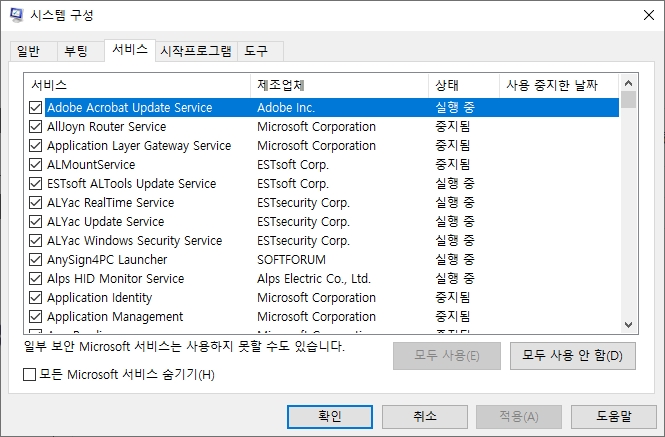The width and height of the screenshot is (665, 437).
Task: Click Alps Electric Co., Ltd. cell
Action: click(x=314, y=279)
